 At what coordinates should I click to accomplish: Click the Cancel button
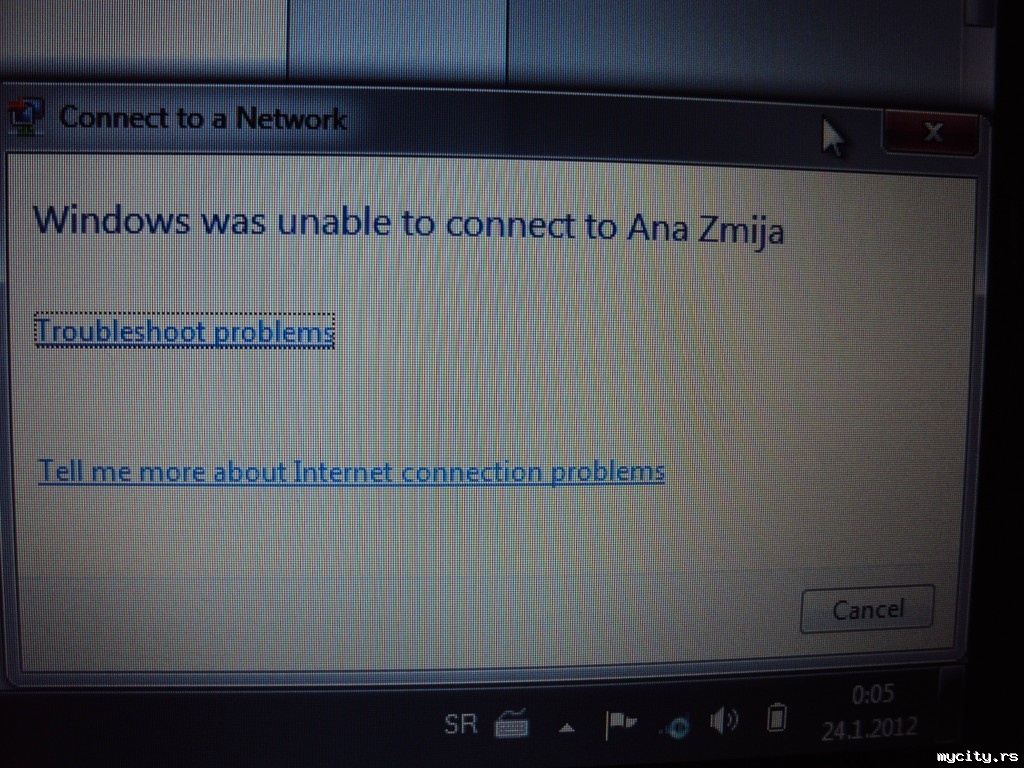tap(867, 609)
